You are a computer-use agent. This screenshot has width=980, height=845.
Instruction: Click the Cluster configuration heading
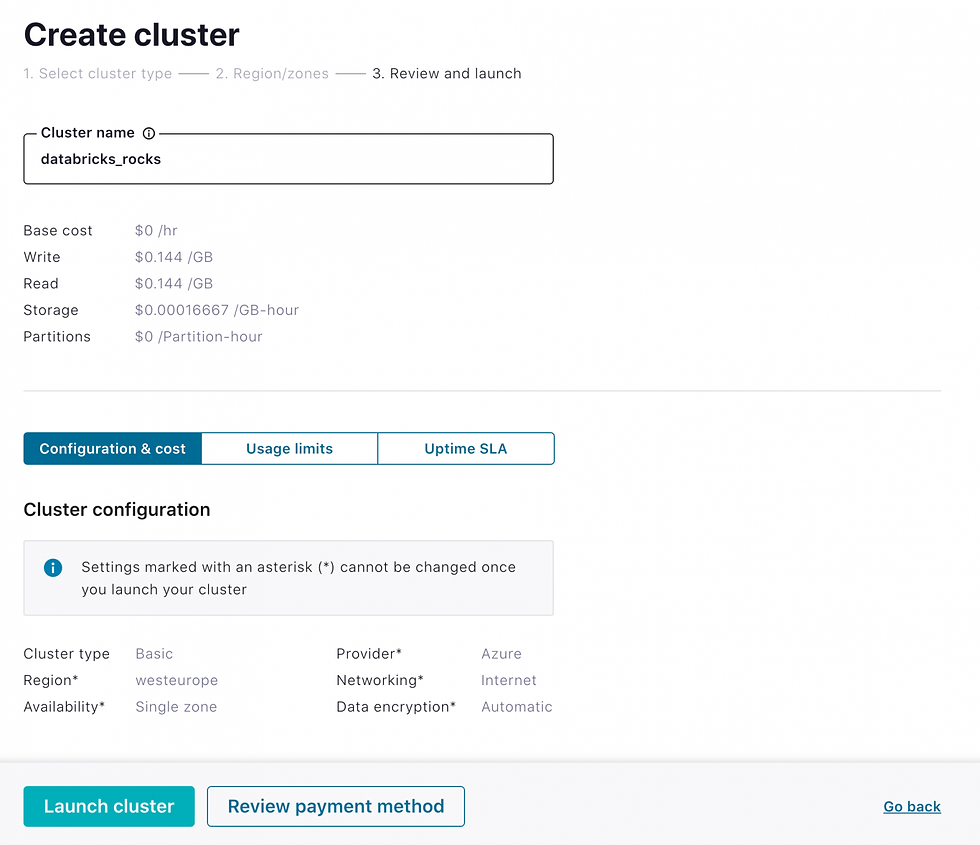pyautogui.click(x=117, y=509)
